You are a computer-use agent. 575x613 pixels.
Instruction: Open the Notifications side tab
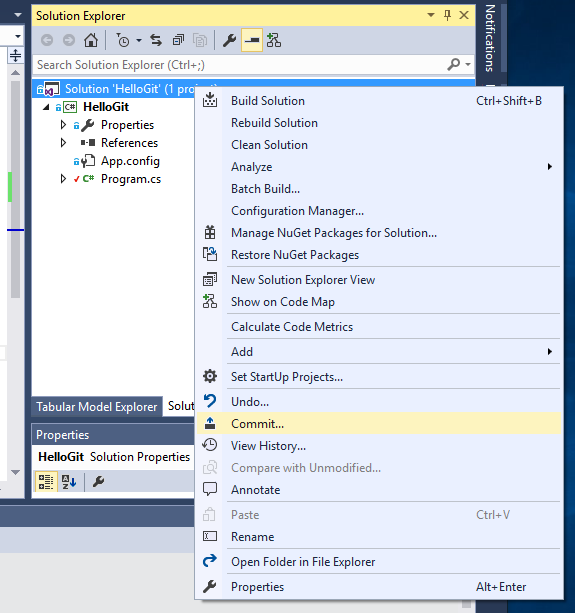pos(489,38)
